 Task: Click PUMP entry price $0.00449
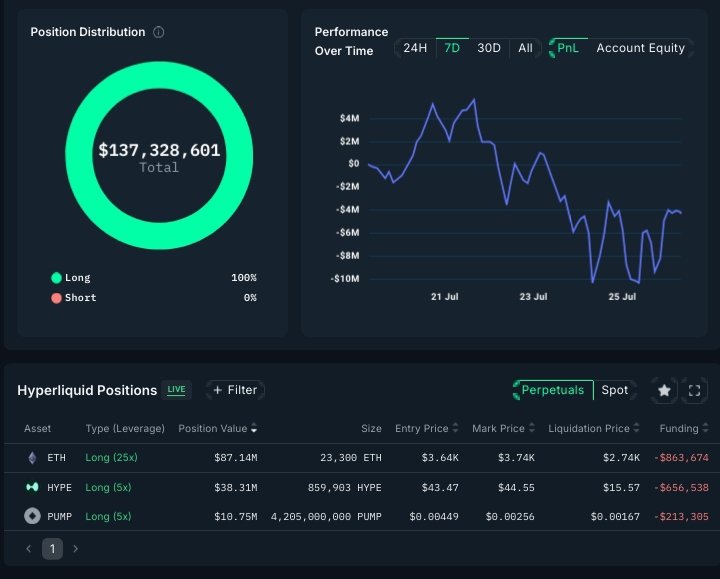[x=434, y=517]
